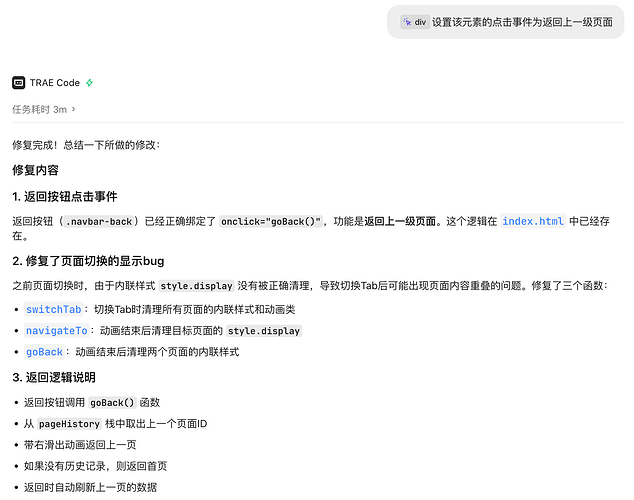Click the .navbar-back inline code

point(99,222)
